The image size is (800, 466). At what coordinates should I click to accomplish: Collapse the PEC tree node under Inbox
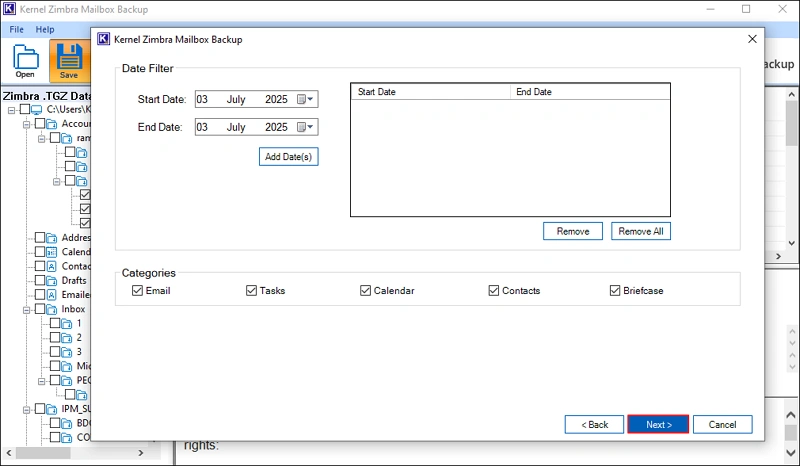click(42, 381)
